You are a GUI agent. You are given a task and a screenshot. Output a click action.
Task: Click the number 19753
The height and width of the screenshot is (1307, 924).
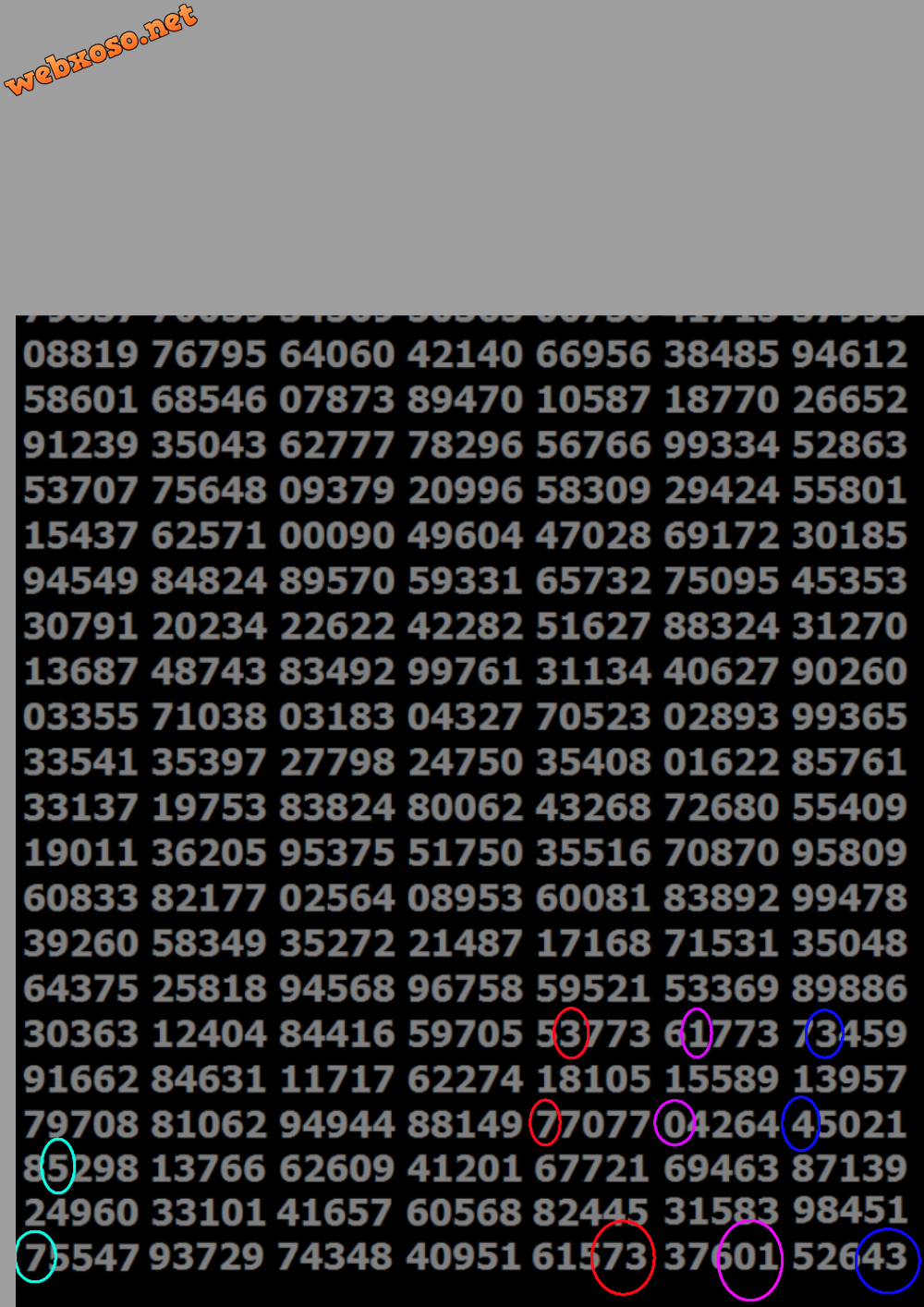(209, 807)
